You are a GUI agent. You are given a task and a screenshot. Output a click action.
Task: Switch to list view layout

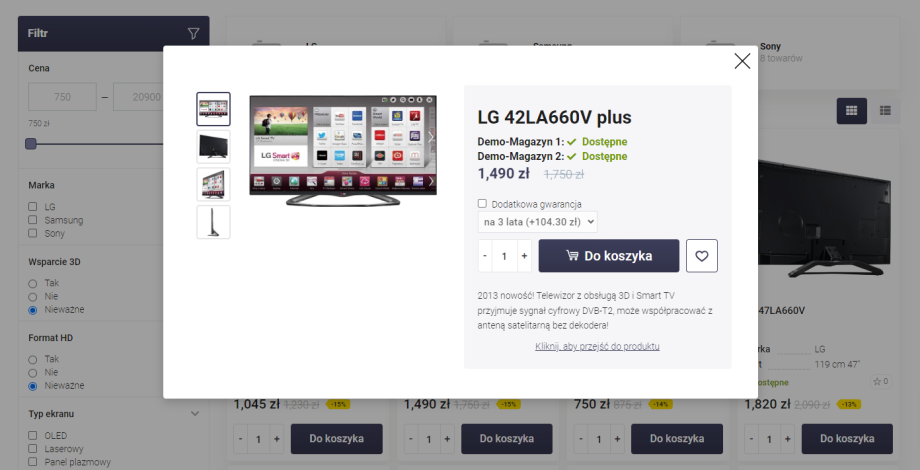(x=885, y=110)
